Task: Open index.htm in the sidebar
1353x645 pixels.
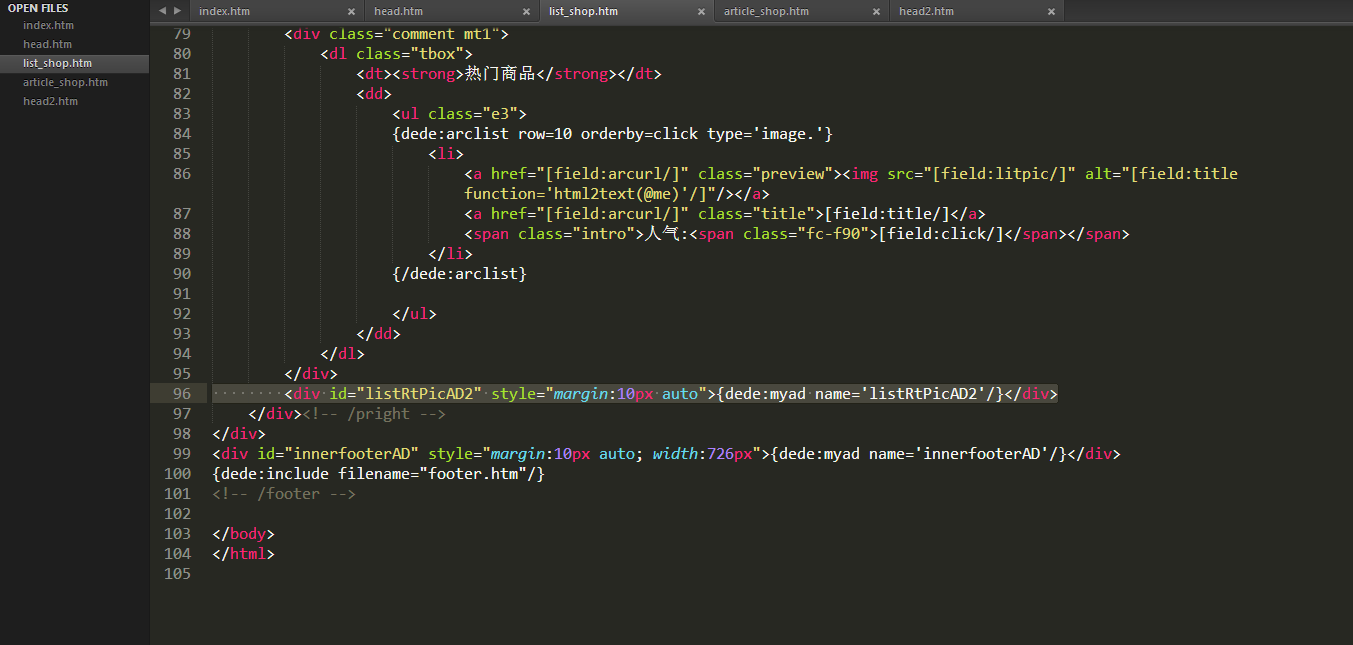Action: tap(48, 25)
